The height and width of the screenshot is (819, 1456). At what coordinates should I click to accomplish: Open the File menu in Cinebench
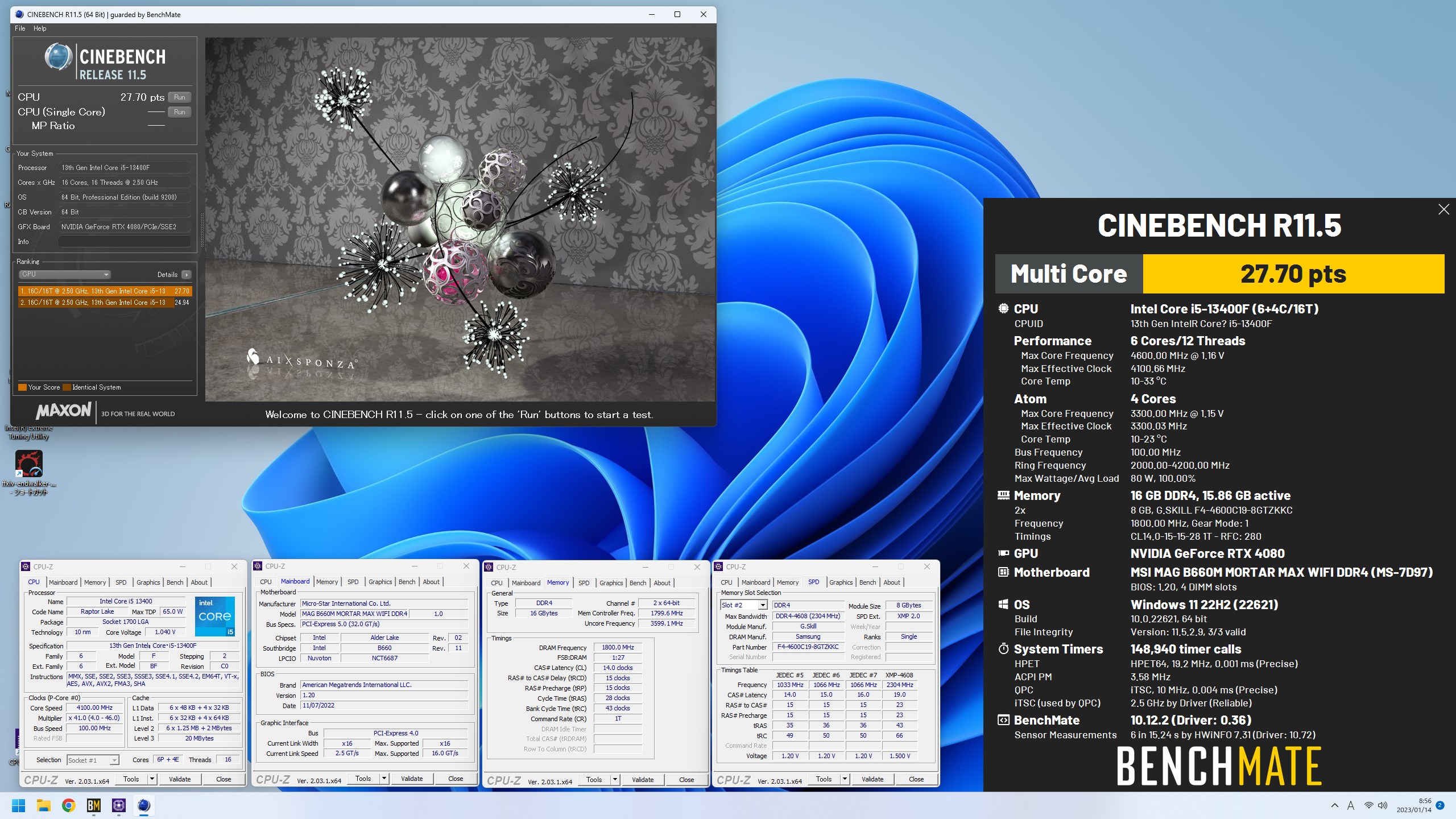[20, 28]
